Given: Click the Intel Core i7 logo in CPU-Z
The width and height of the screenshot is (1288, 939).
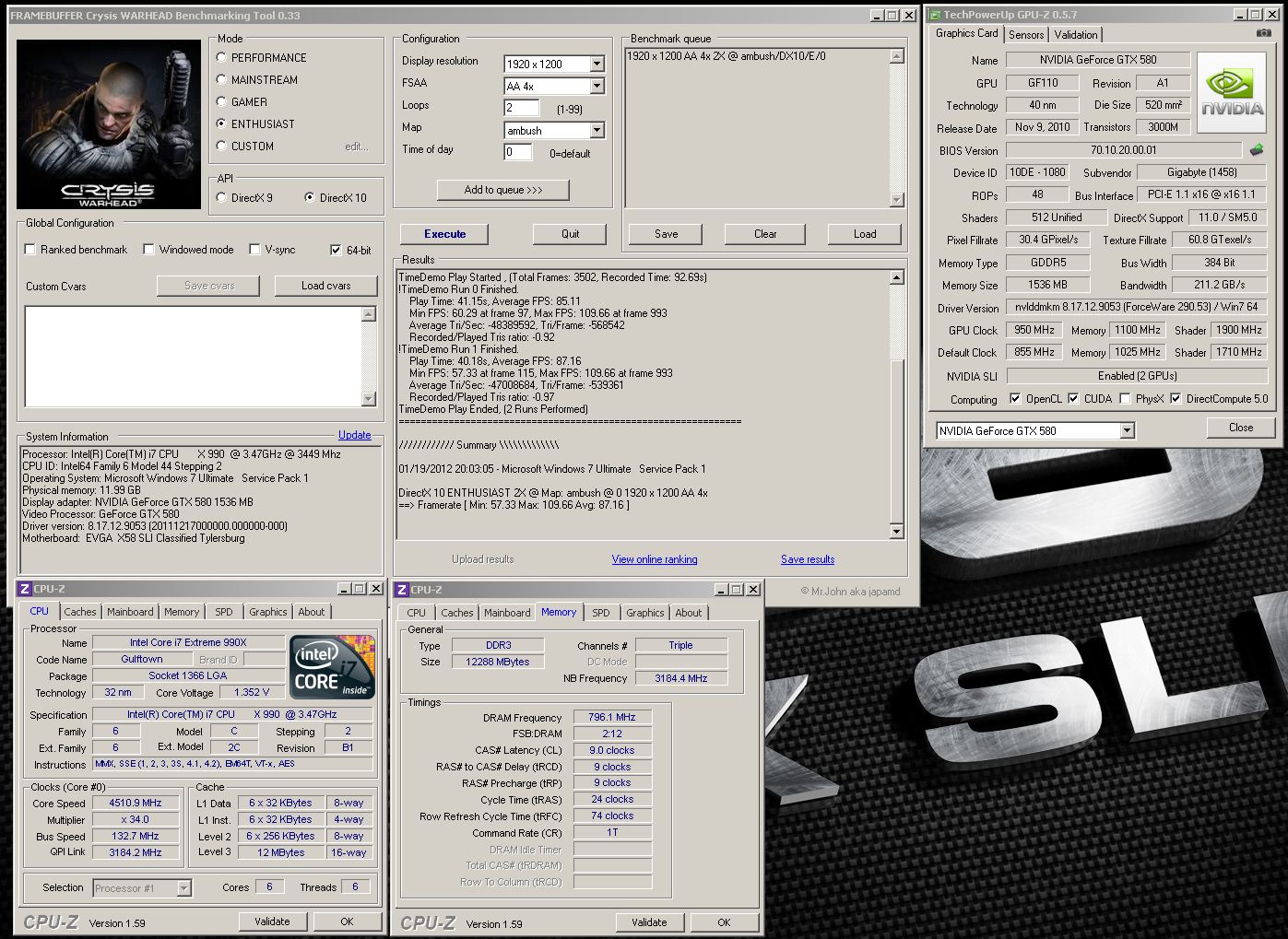Looking at the screenshot, I should [333, 667].
